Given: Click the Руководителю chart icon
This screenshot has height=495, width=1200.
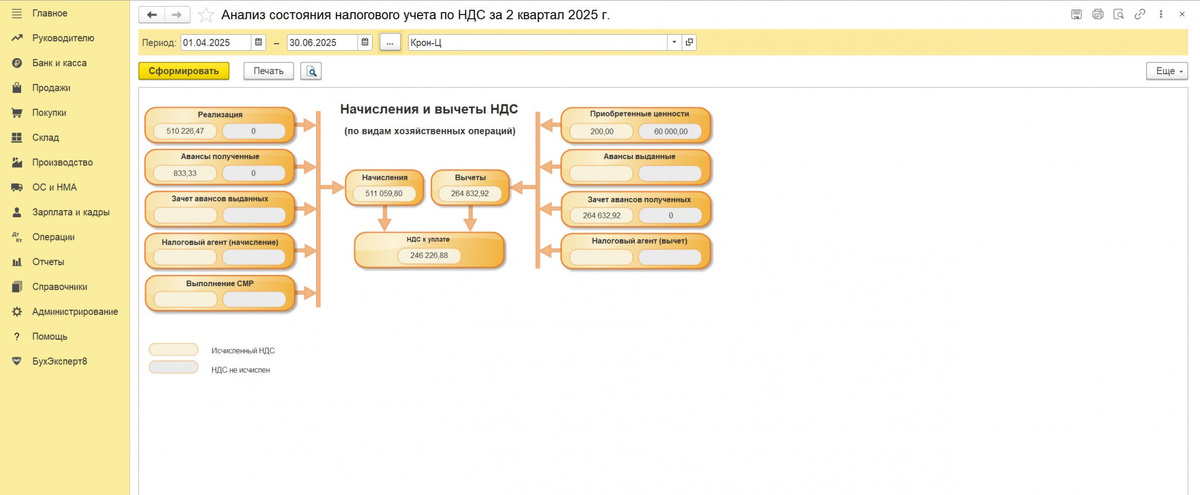Looking at the screenshot, I should [x=16, y=38].
